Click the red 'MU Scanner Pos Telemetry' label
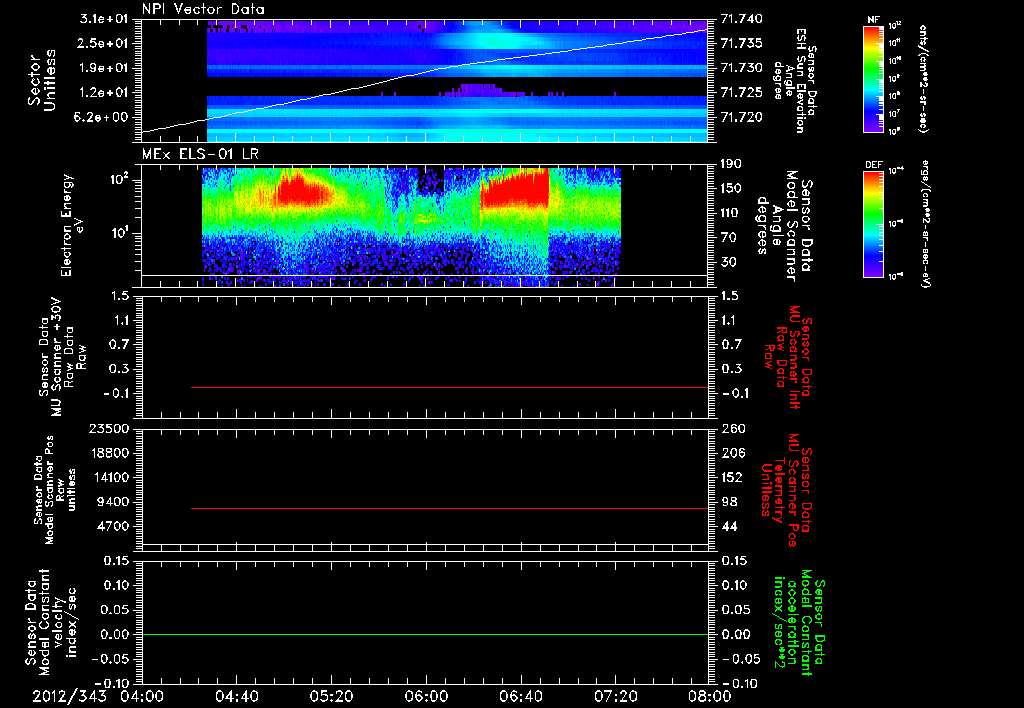This screenshot has height=708, width=1024. click(x=785, y=490)
